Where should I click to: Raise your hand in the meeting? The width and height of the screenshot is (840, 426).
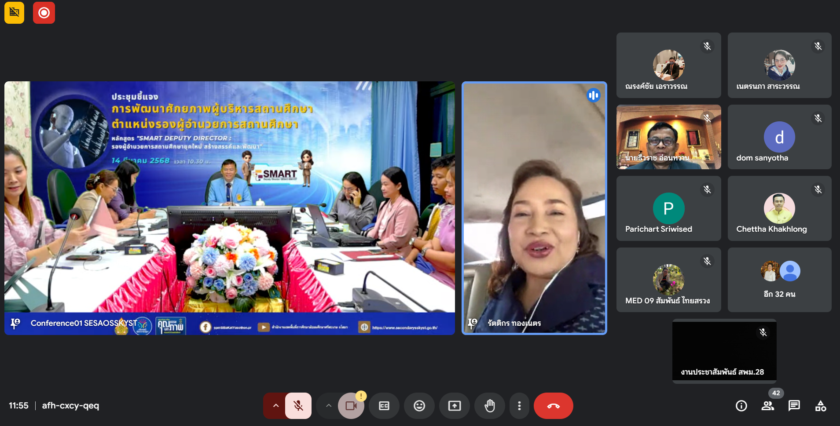(x=489, y=405)
